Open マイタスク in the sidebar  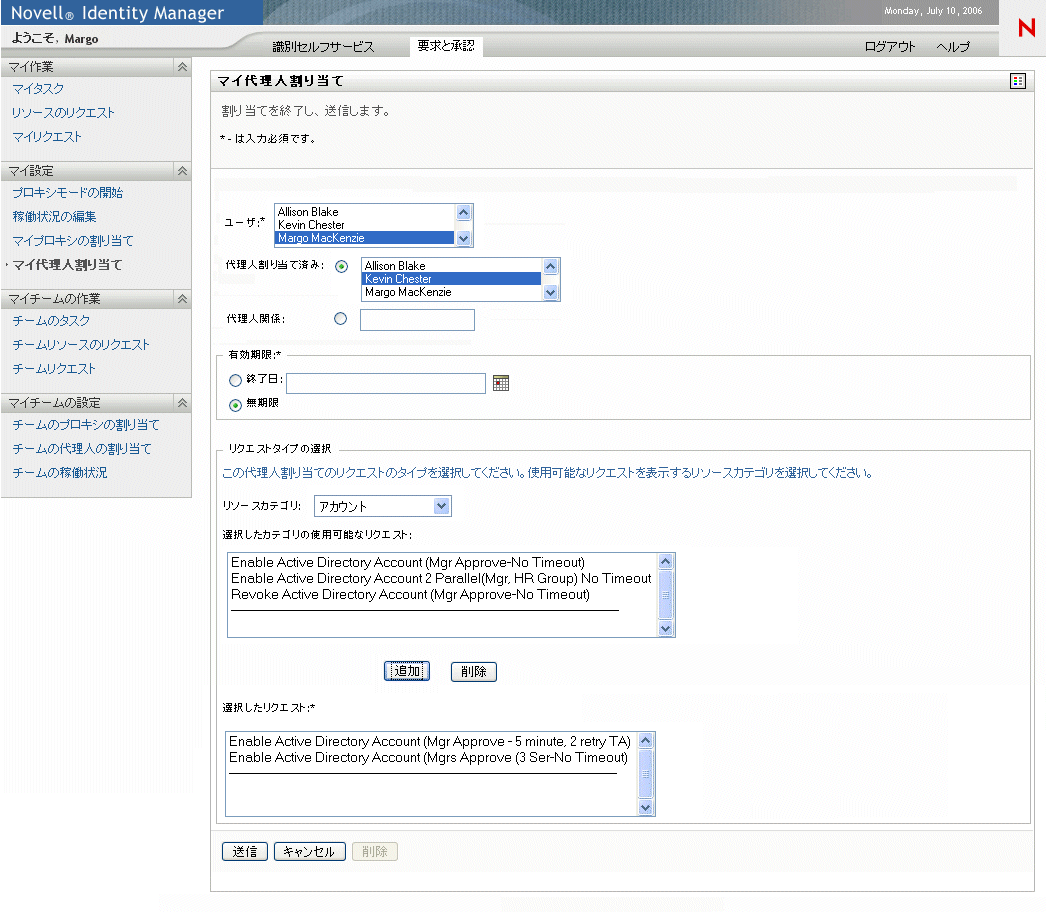(x=38, y=89)
